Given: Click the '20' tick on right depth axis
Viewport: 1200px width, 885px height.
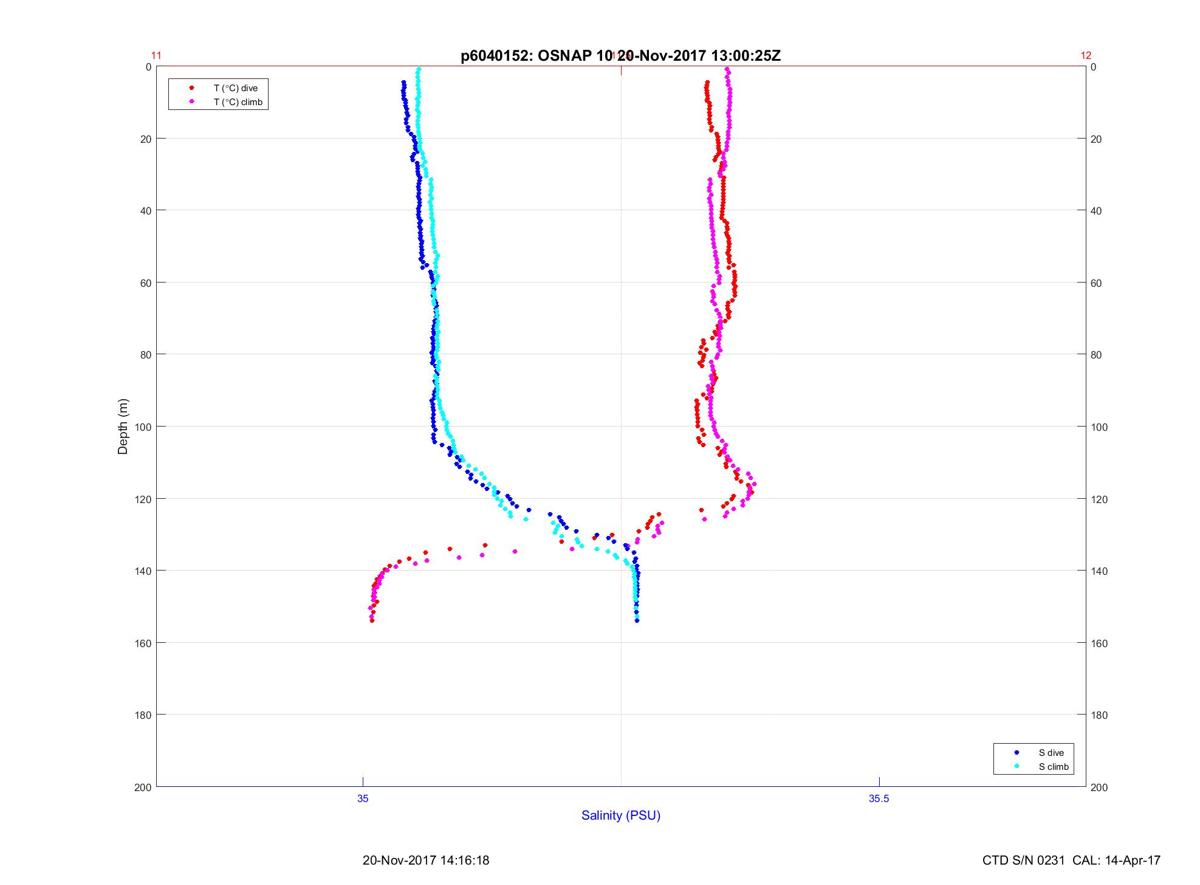Looking at the screenshot, I should click(1096, 139).
